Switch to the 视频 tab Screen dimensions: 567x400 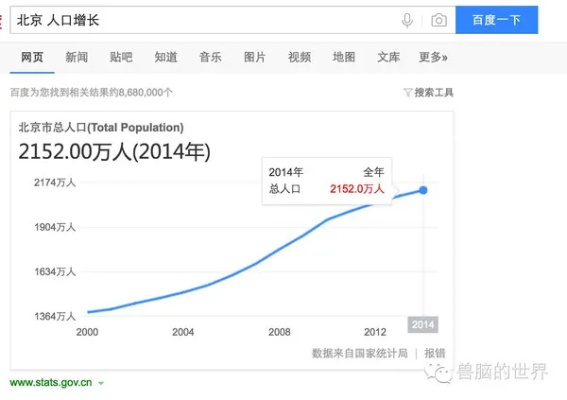point(299,57)
